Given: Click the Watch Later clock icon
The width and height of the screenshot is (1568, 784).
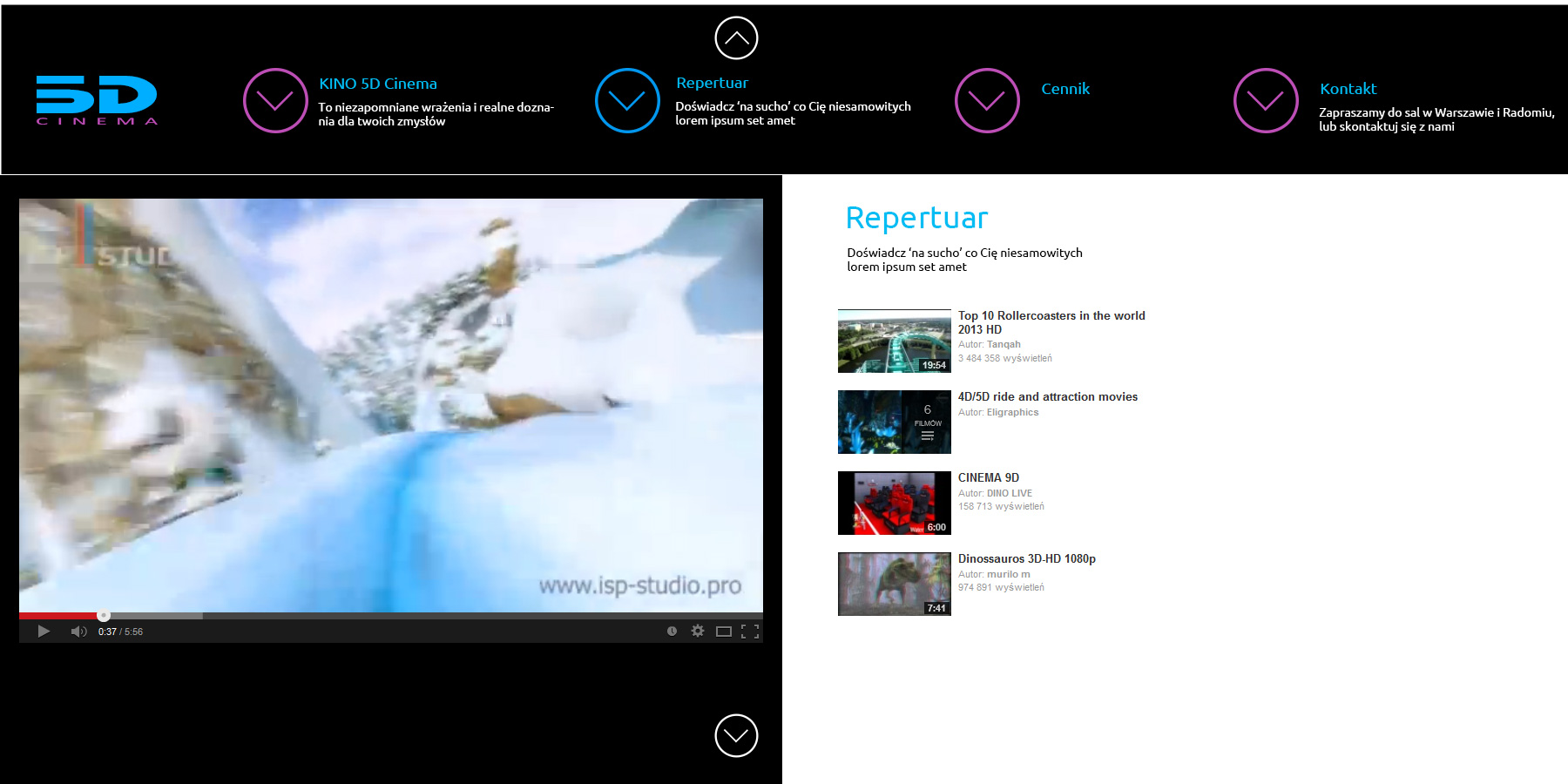Looking at the screenshot, I should (672, 632).
